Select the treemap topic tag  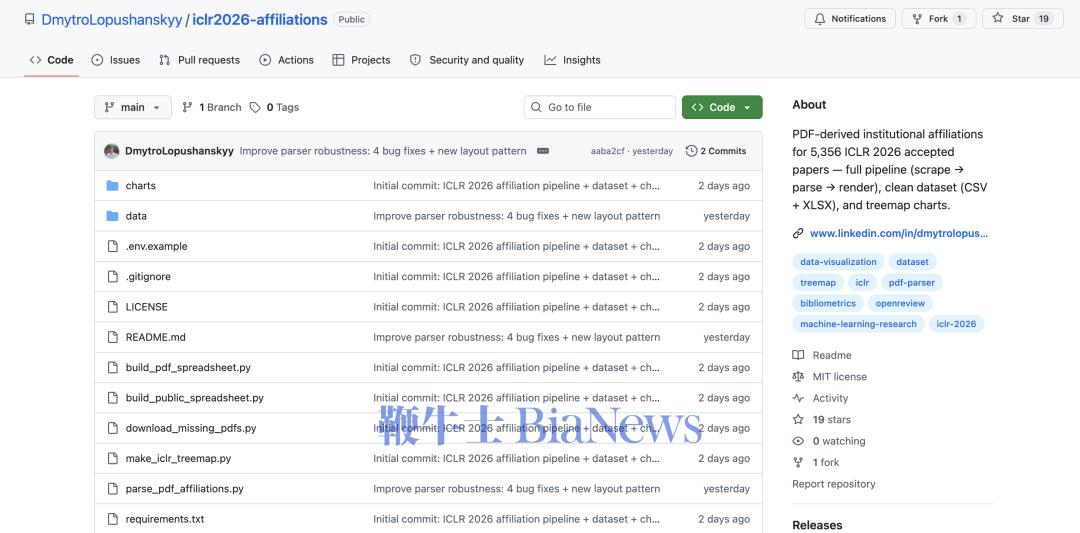click(818, 282)
